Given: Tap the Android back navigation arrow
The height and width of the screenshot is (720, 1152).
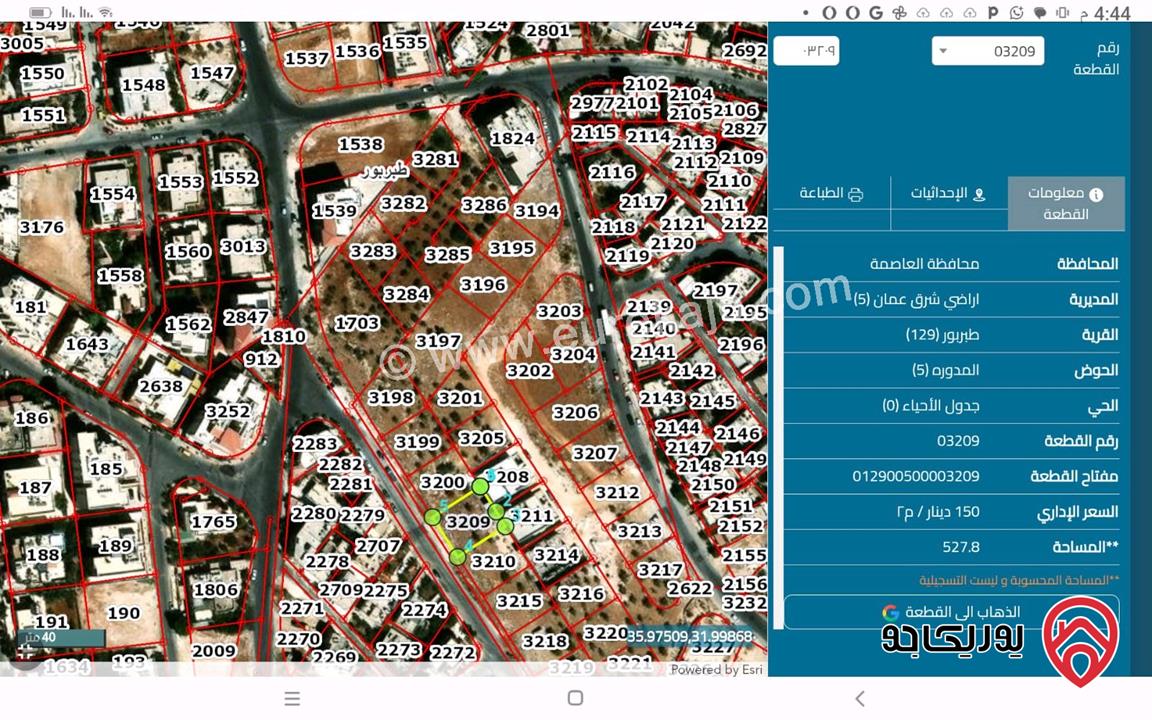Looking at the screenshot, I should 859,698.
